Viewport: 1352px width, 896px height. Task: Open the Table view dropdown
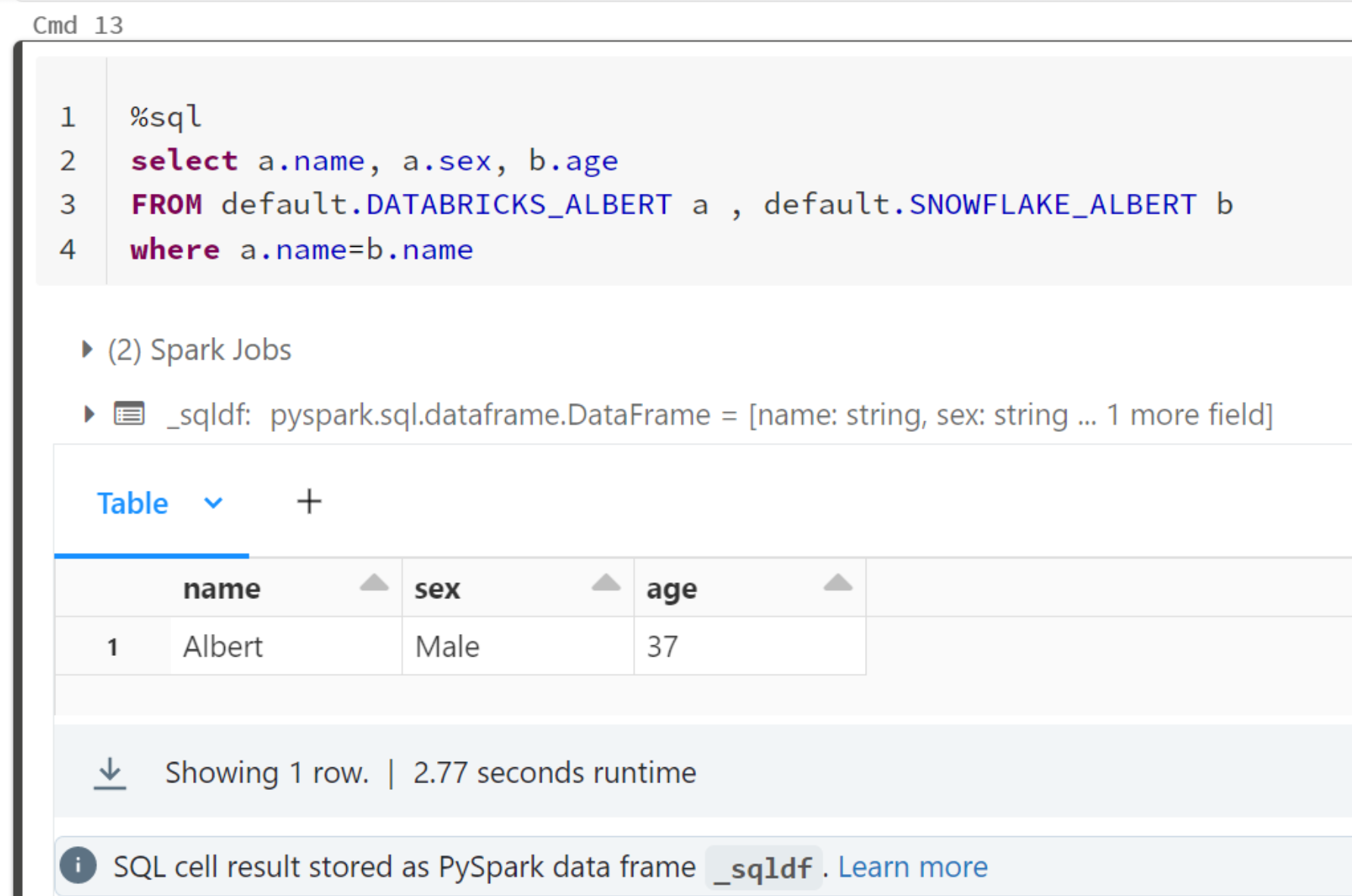click(x=212, y=503)
